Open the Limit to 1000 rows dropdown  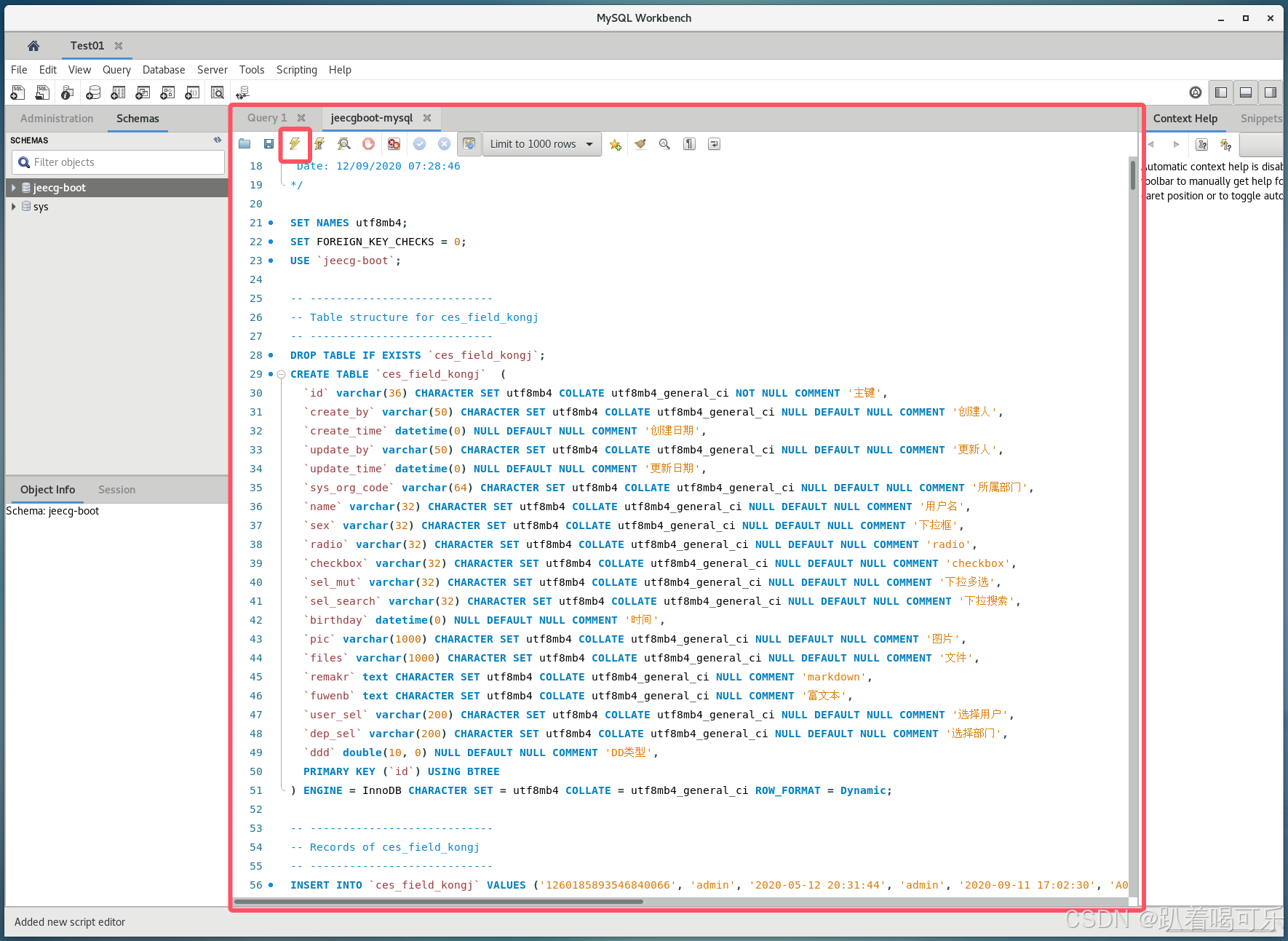542,144
